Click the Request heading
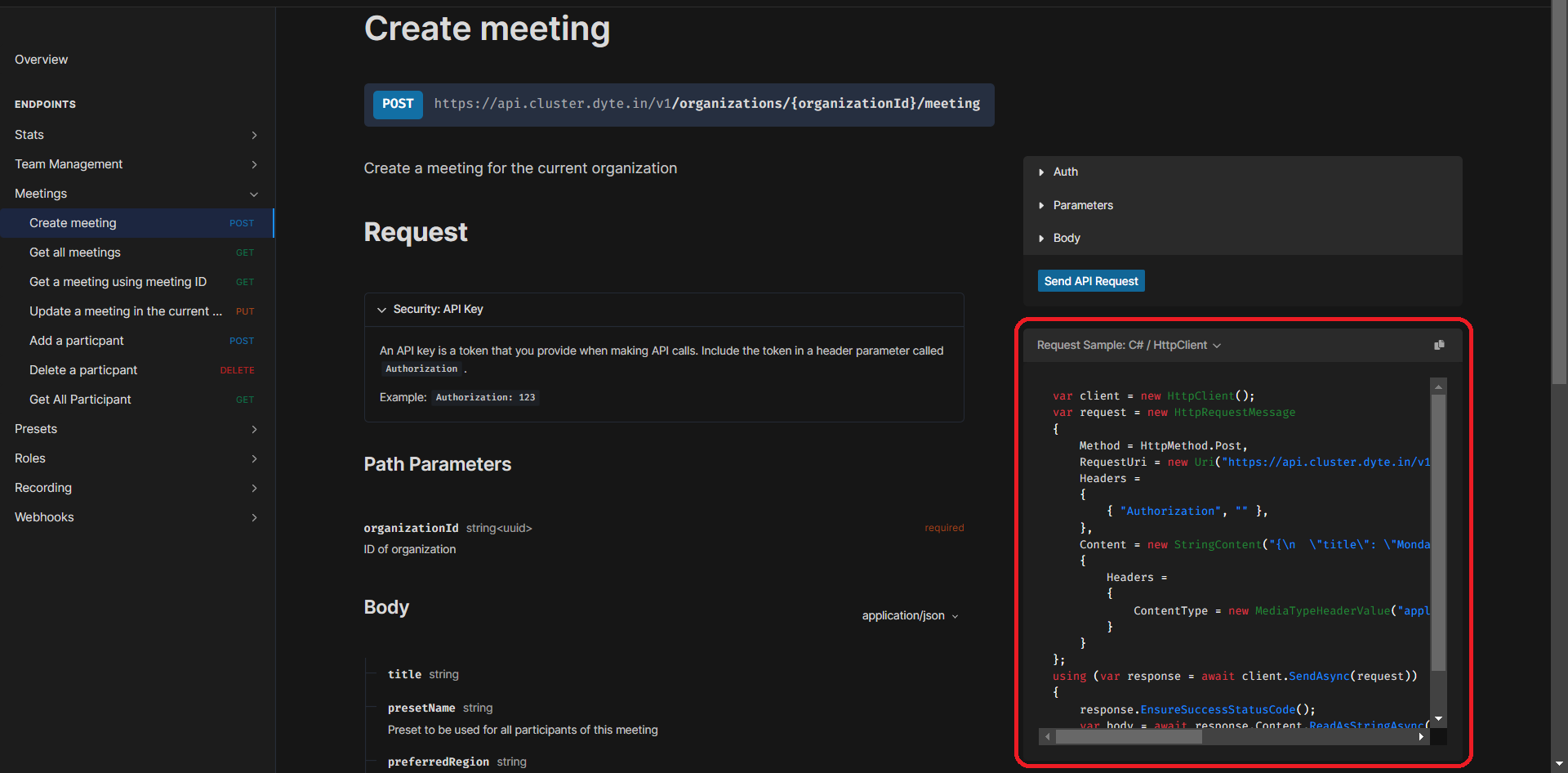 (x=416, y=232)
